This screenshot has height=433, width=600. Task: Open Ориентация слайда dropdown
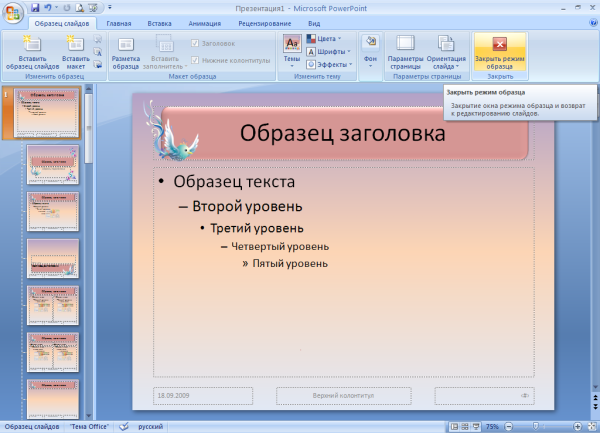(x=446, y=52)
